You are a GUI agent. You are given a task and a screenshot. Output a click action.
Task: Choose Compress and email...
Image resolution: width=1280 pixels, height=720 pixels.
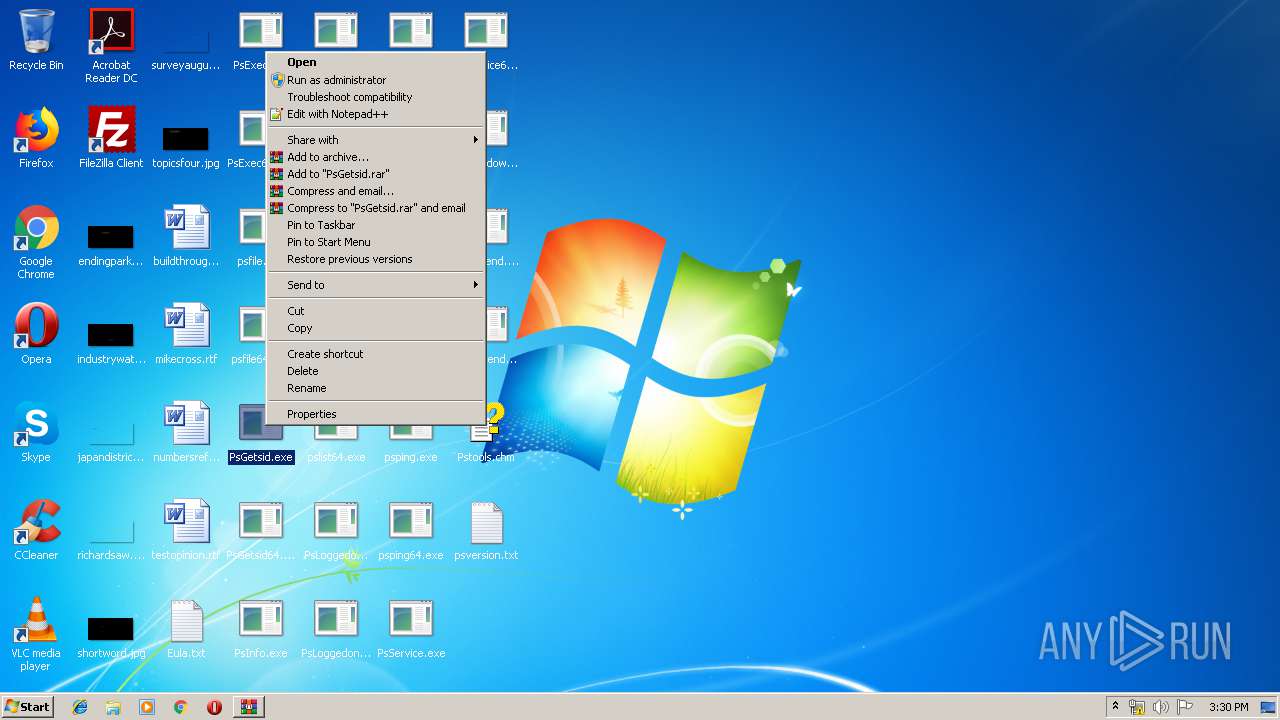click(376, 191)
